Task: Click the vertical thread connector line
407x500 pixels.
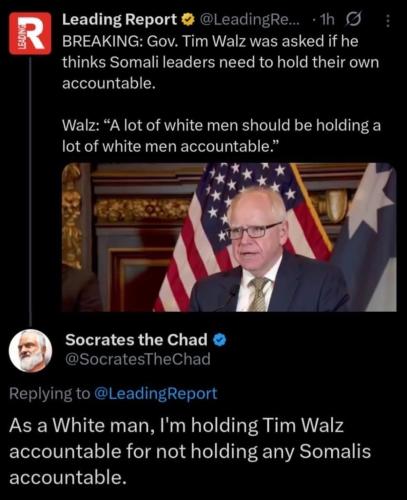Action: [x=30, y=192]
